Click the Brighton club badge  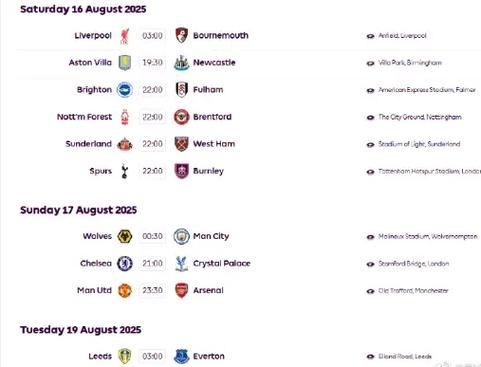125,90
